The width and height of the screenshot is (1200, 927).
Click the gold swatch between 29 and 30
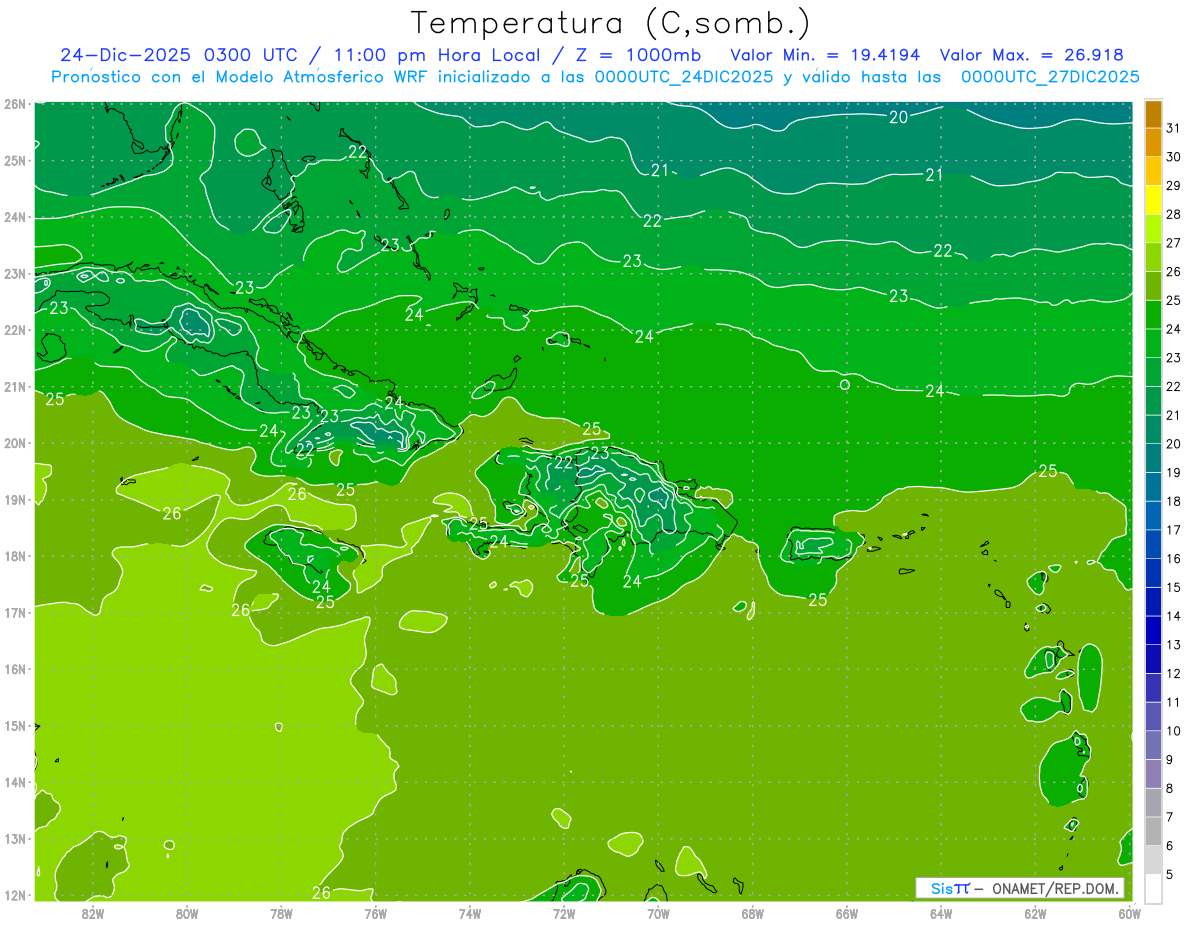(1153, 171)
